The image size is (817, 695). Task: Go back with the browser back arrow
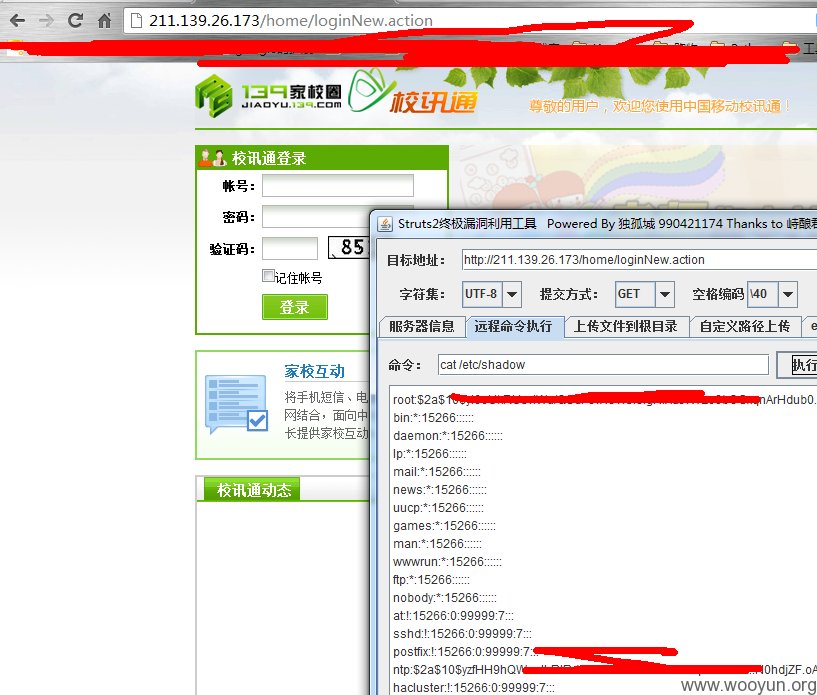[x=17, y=21]
